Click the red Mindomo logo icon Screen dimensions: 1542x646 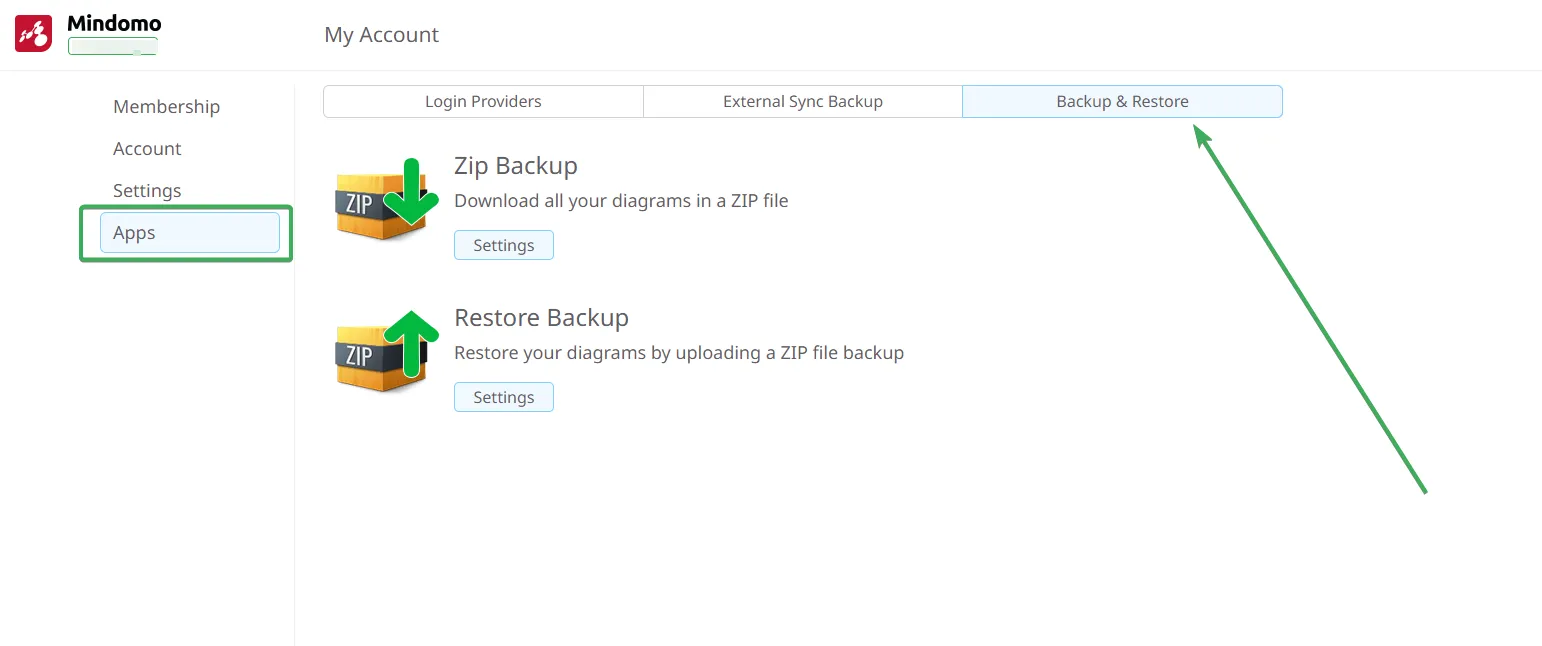(33, 34)
